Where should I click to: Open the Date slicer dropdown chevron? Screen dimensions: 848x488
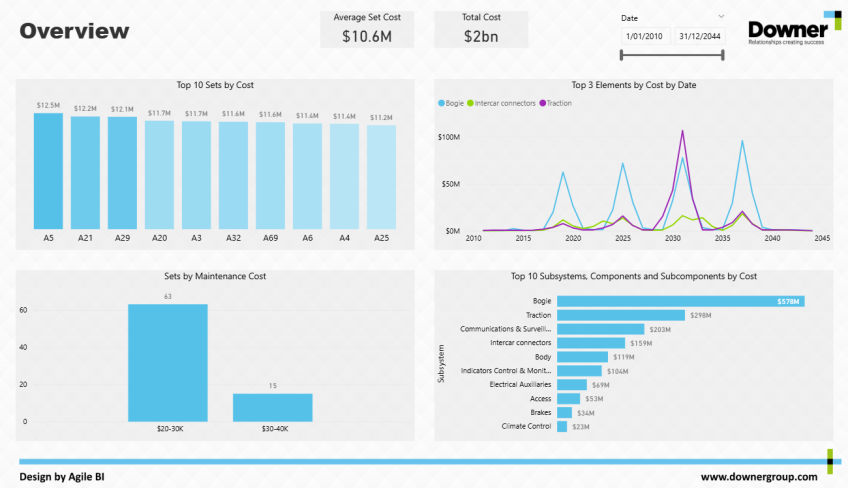(721, 16)
